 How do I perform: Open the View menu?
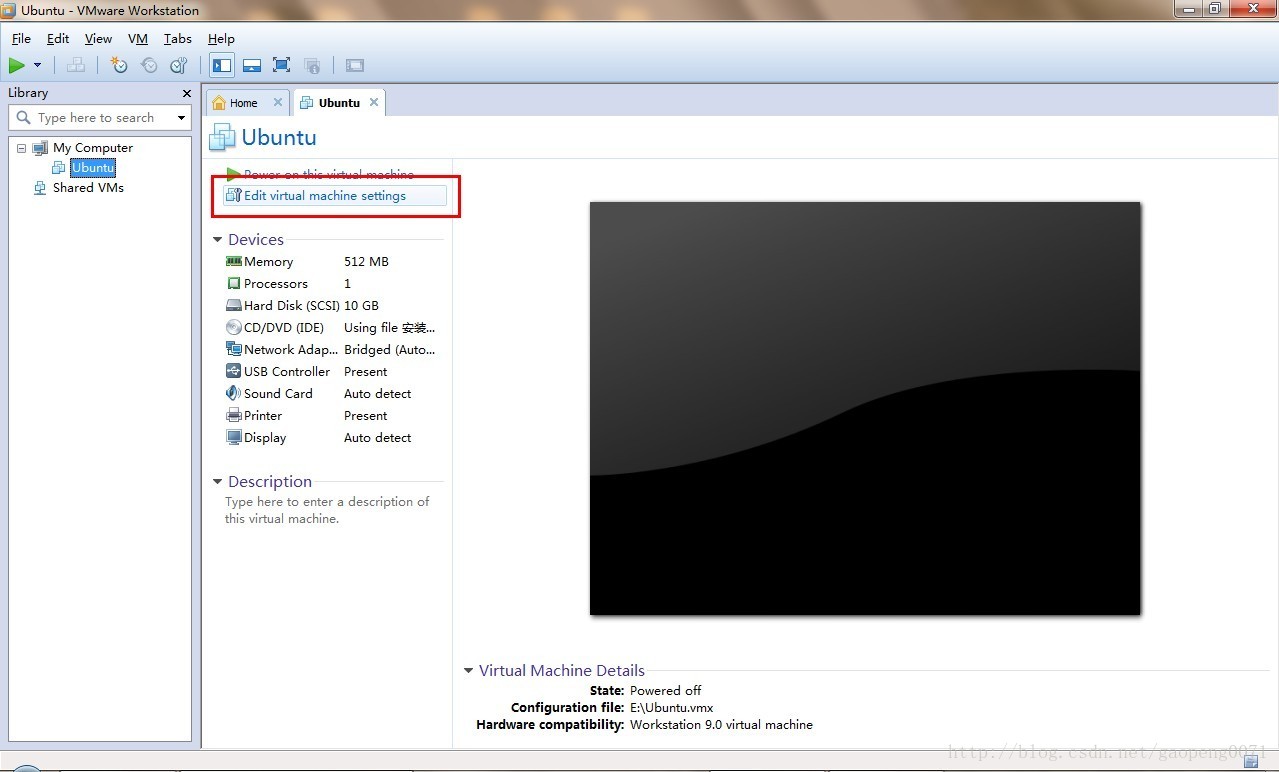click(x=98, y=38)
